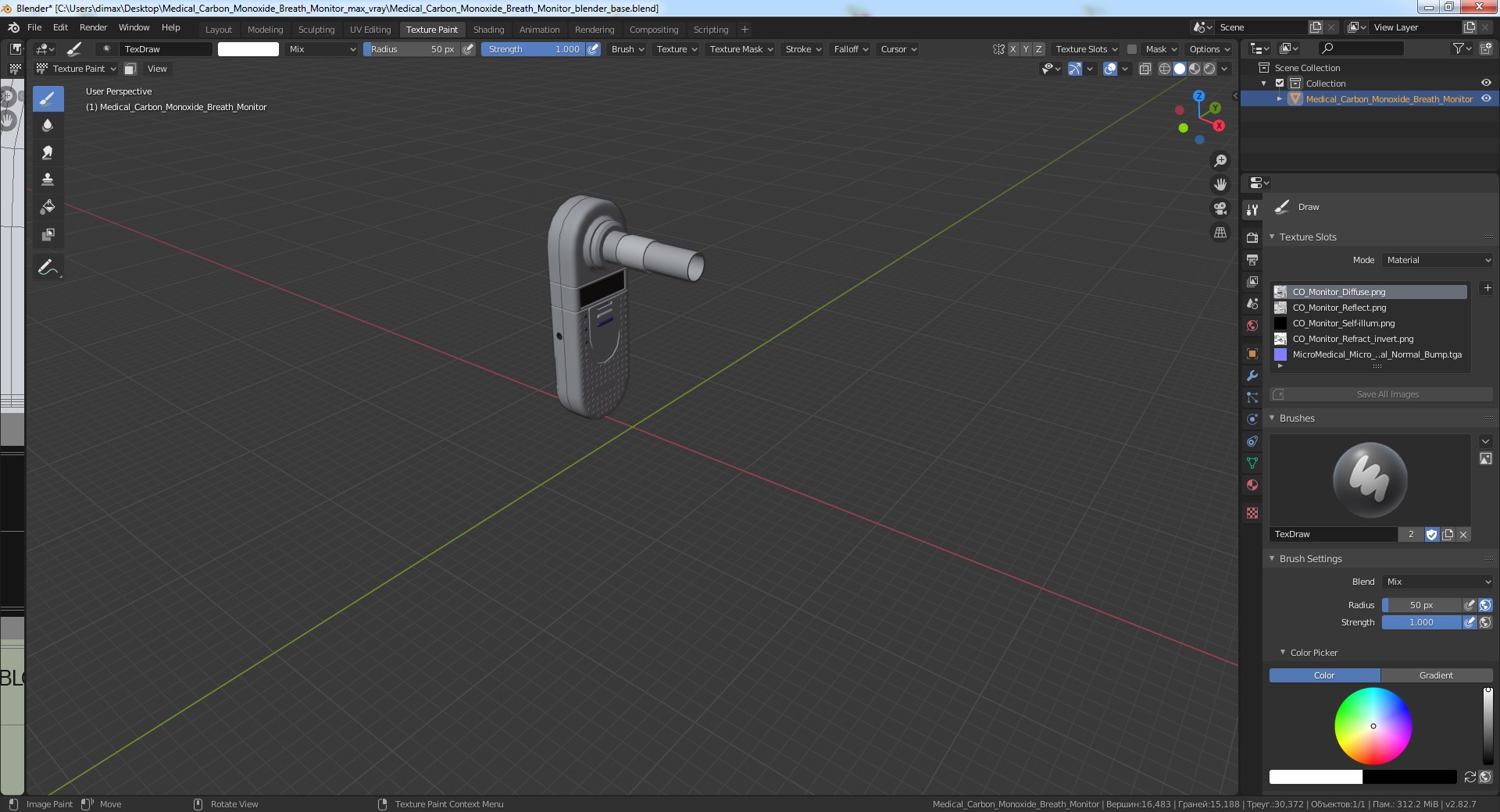Image resolution: width=1500 pixels, height=812 pixels.
Task: Add a new texture slot
Action: [x=1487, y=288]
